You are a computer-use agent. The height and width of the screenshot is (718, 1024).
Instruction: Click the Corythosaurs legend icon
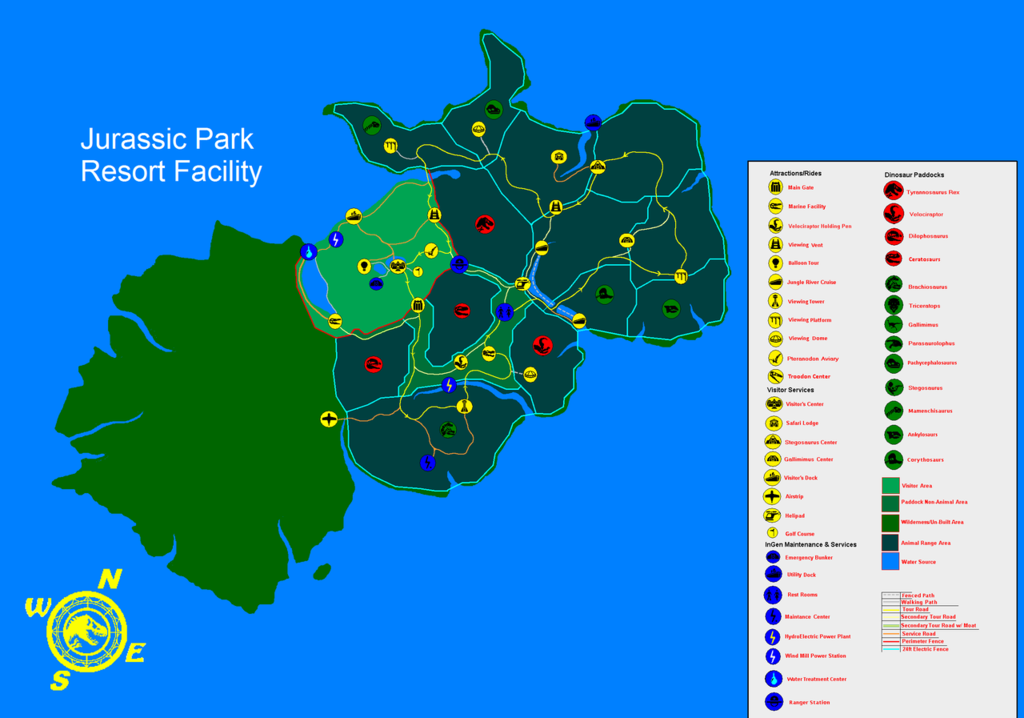click(x=894, y=460)
